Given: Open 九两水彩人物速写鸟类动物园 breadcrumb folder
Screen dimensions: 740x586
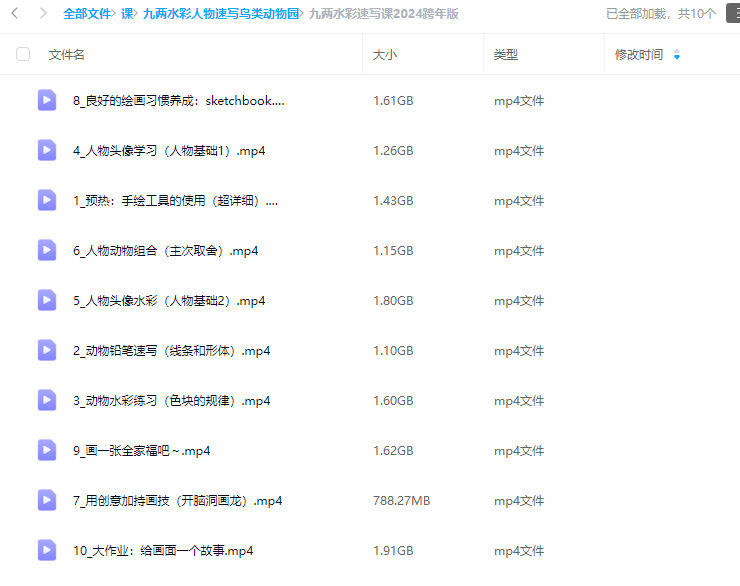Looking at the screenshot, I should 221,14.
